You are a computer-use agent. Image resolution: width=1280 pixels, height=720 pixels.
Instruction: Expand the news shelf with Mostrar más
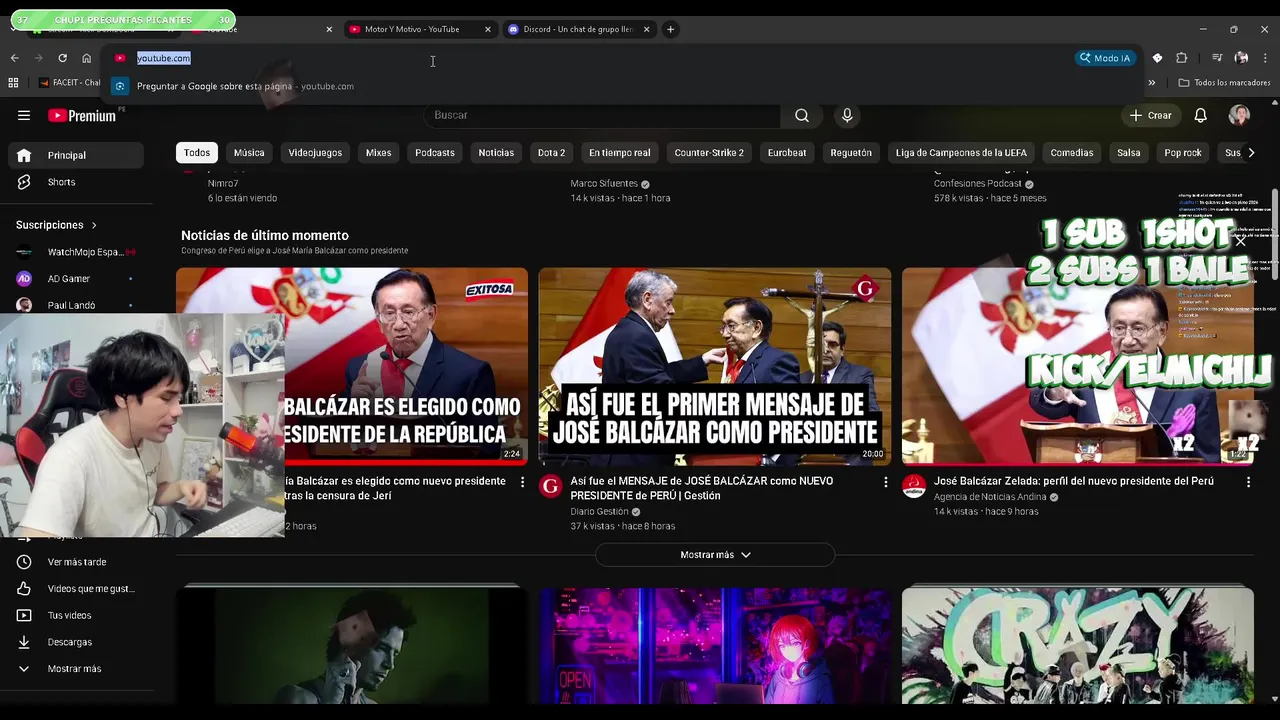coord(715,555)
